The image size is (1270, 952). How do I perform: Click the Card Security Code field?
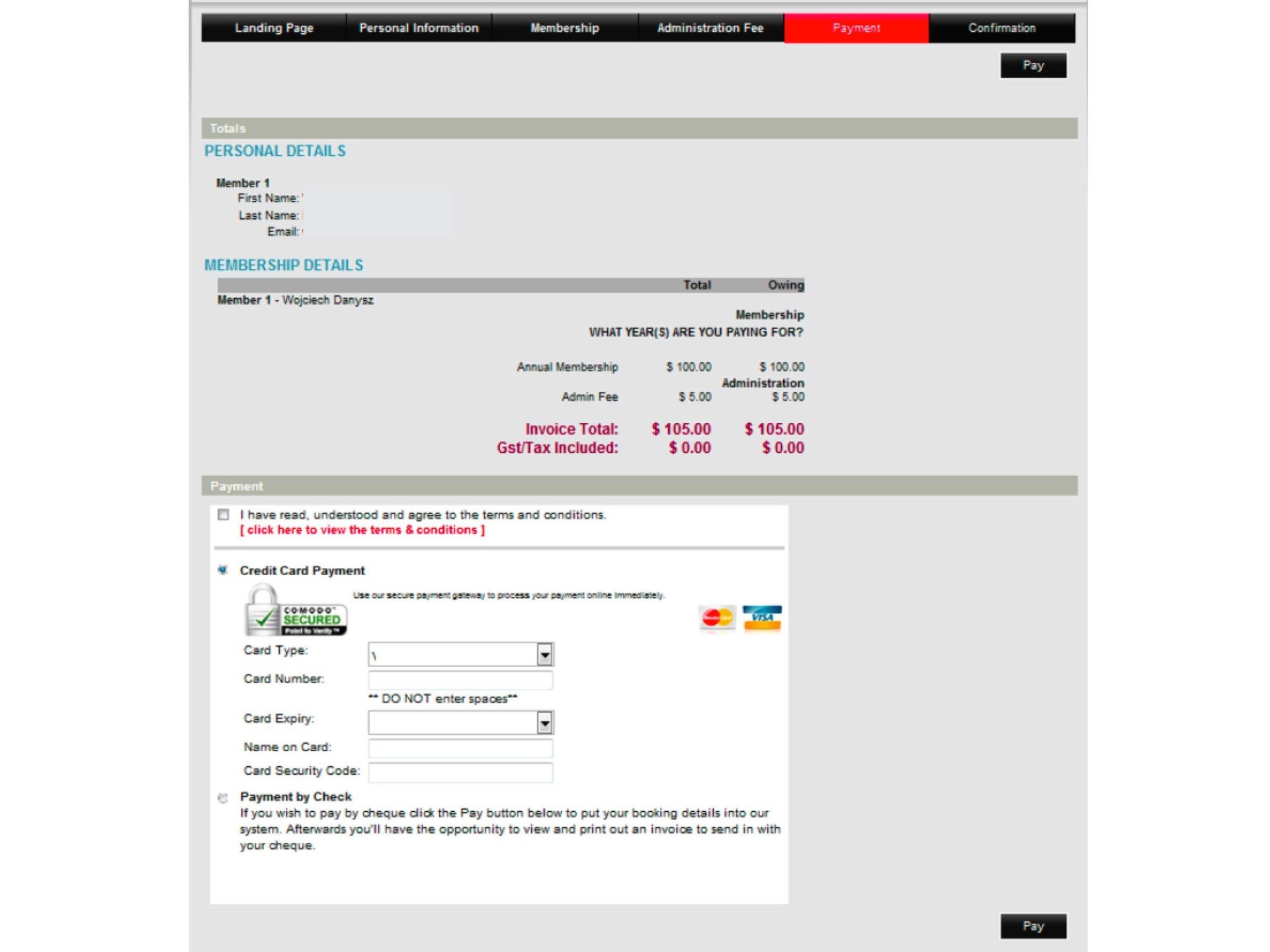tap(460, 772)
